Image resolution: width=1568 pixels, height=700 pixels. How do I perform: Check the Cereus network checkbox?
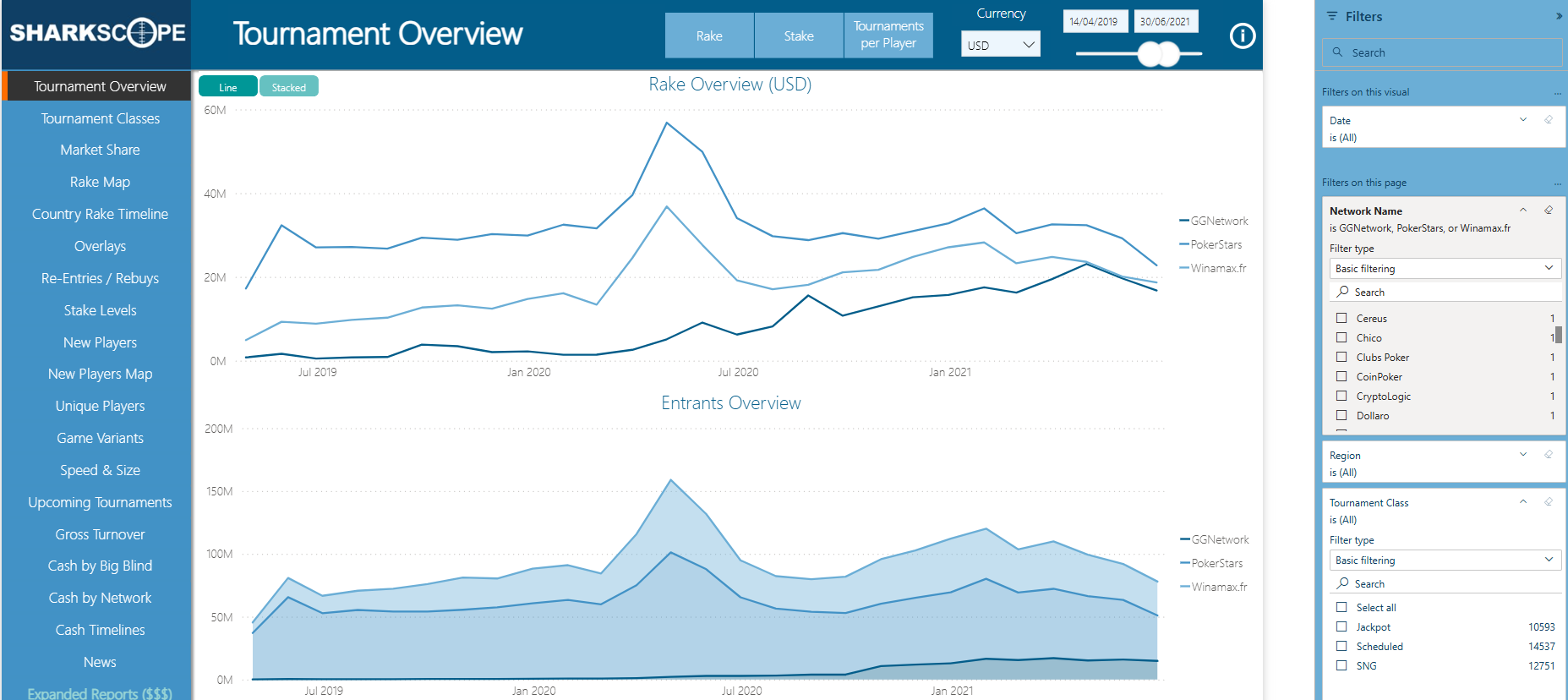tap(1341, 318)
